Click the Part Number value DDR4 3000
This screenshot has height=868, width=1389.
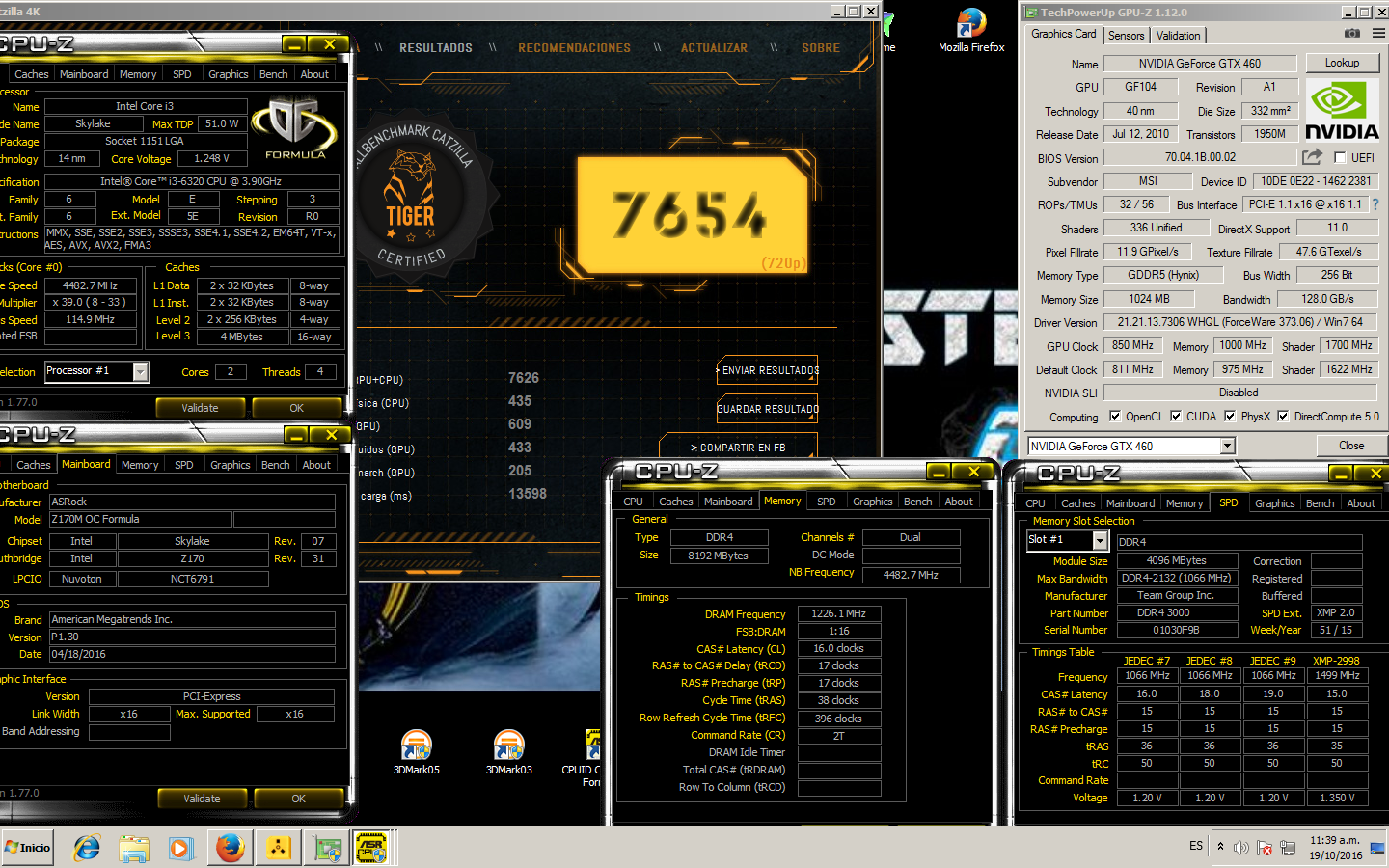pyautogui.click(x=1176, y=612)
